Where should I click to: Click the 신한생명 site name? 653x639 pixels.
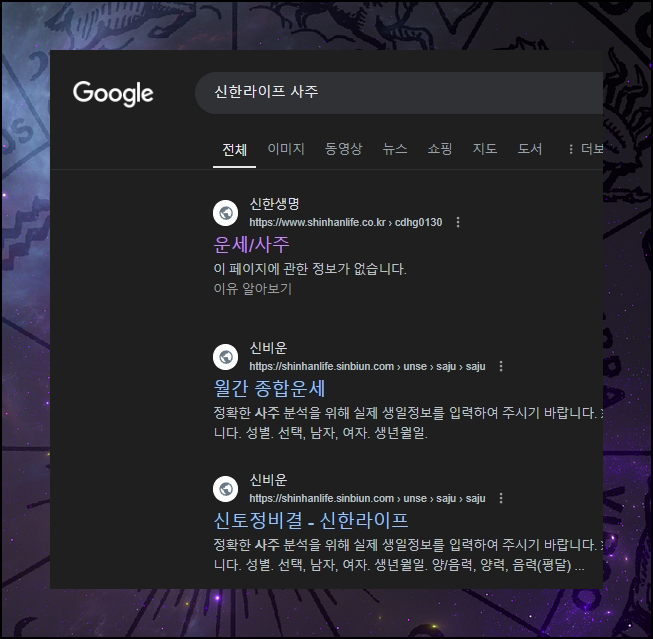point(274,204)
